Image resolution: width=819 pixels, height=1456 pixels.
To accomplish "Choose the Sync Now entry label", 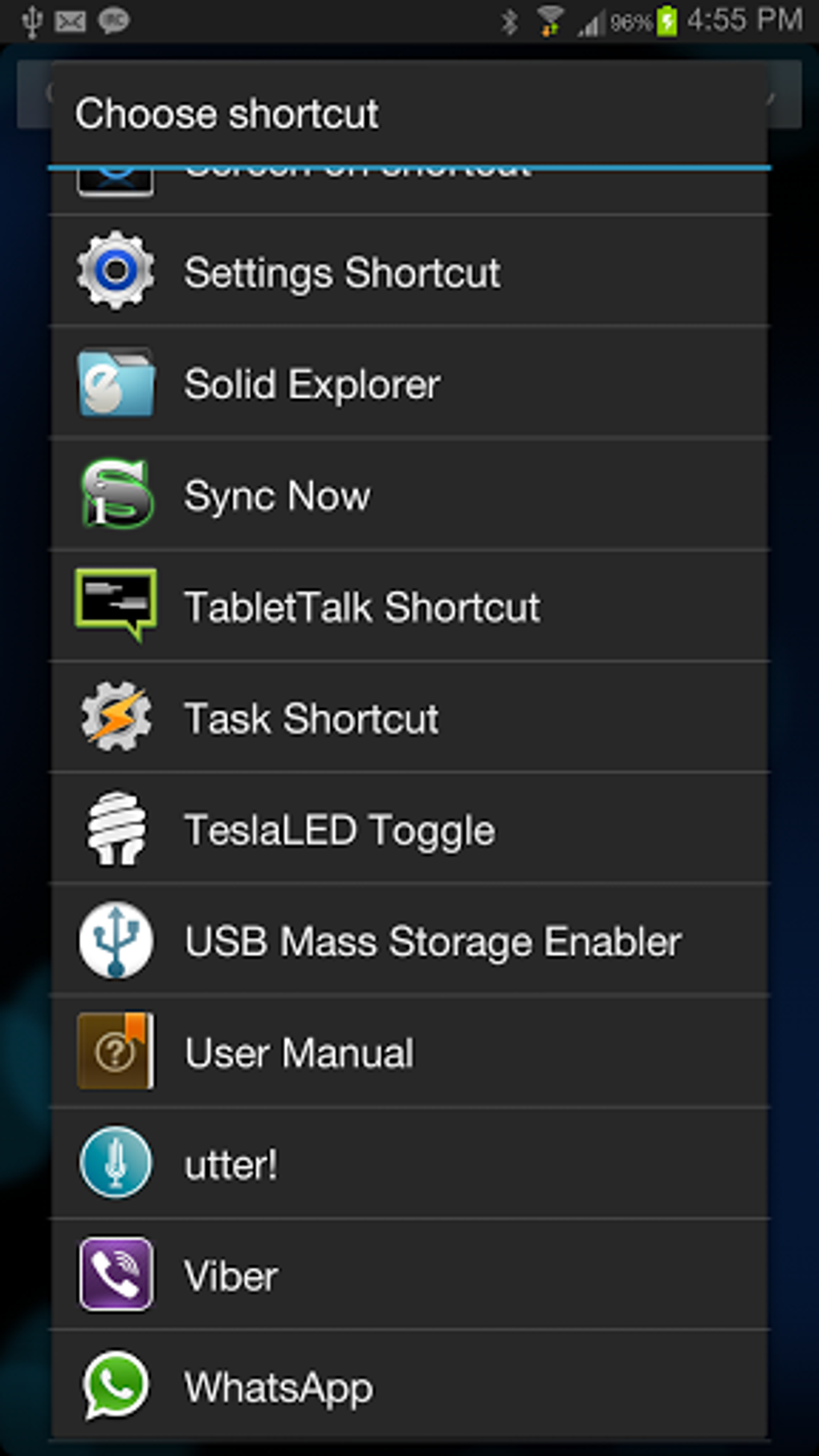I will tap(277, 496).
